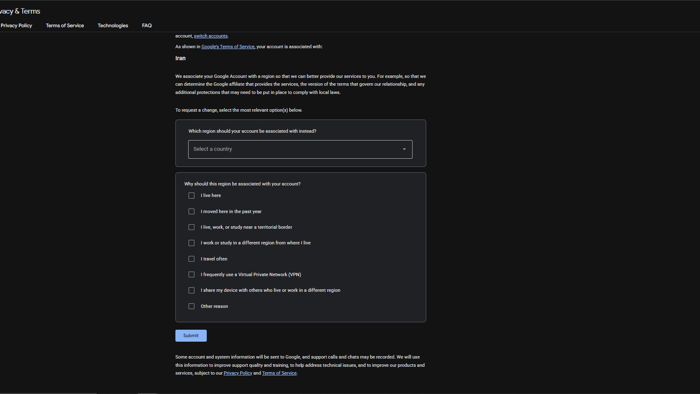Image resolution: width=700 pixels, height=394 pixels.
Task: Click the associated region text 'Iran'
Action: 180,58
